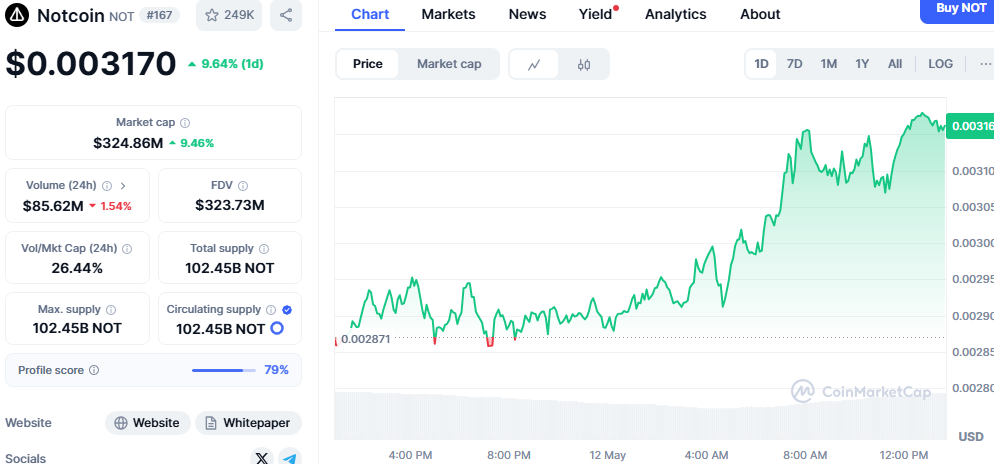The image size is (994, 464).
Task: Select the 1D time range
Action: tap(761, 64)
